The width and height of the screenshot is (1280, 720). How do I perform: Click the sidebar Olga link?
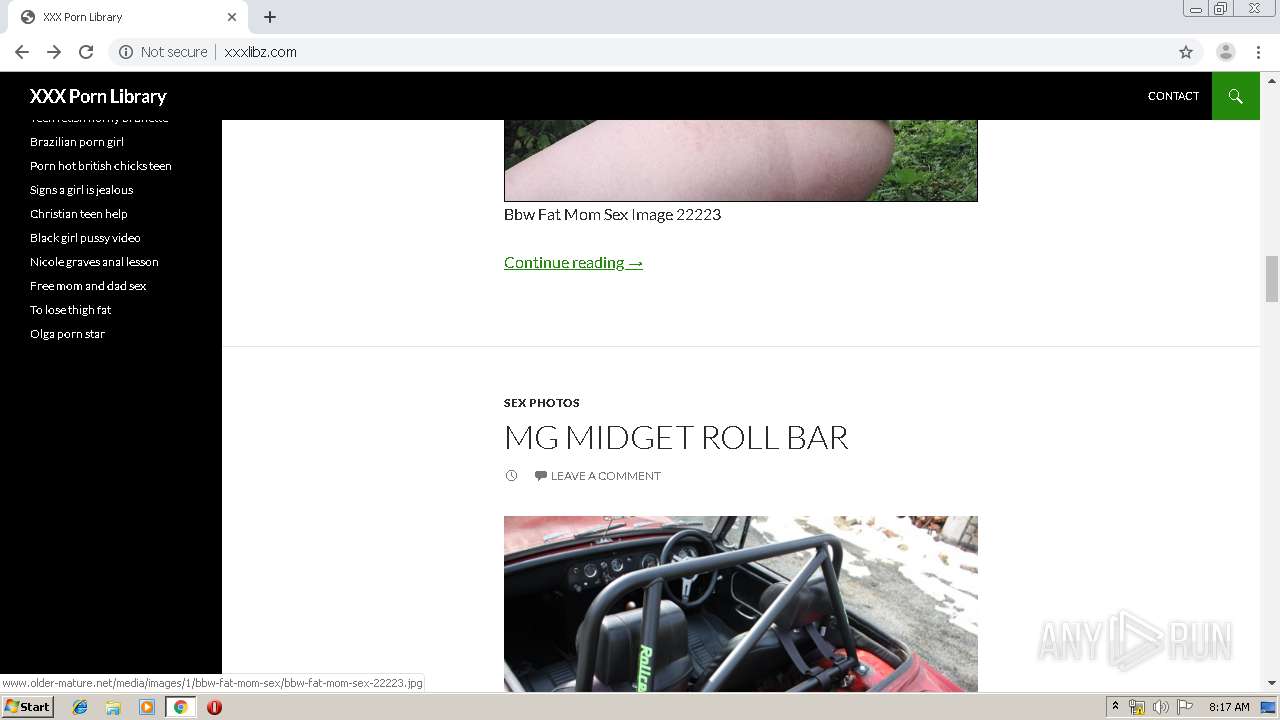(x=67, y=334)
